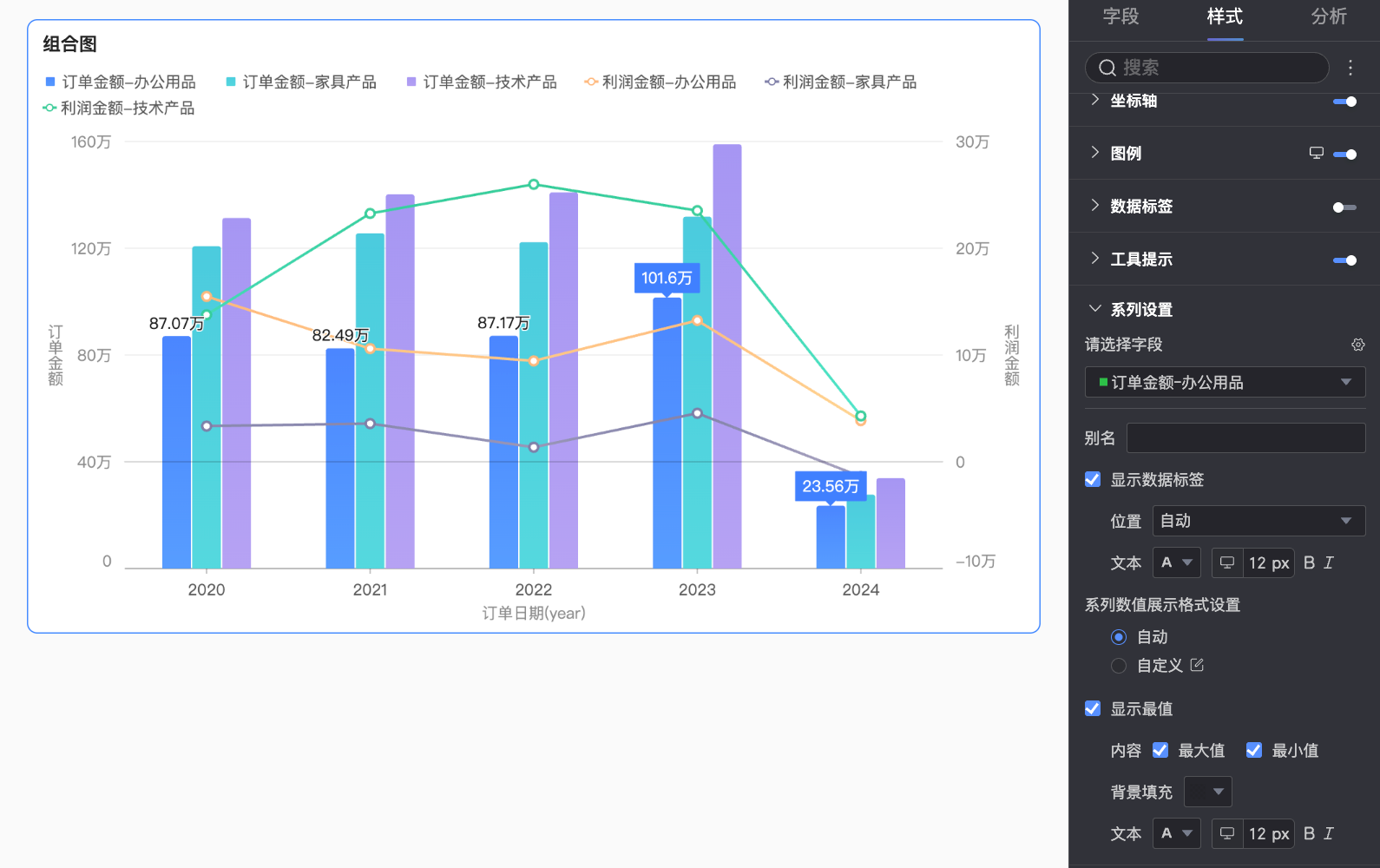Image resolution: width=1380 pixels, height=868 pixels.
Task: Uncheck 最小值 checkbox
Action: (x=1254, y=750)
